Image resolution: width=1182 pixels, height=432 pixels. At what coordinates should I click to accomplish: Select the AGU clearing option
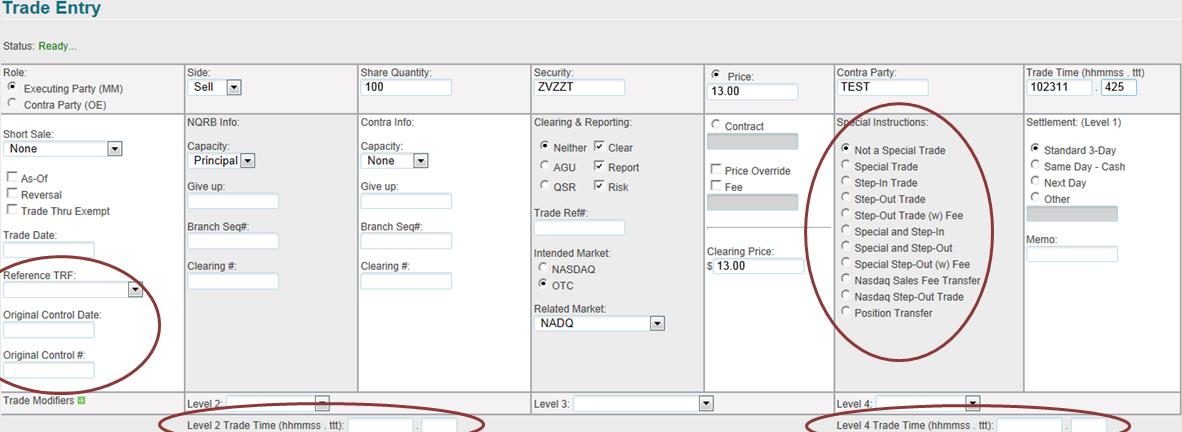[x=544, y=167]
